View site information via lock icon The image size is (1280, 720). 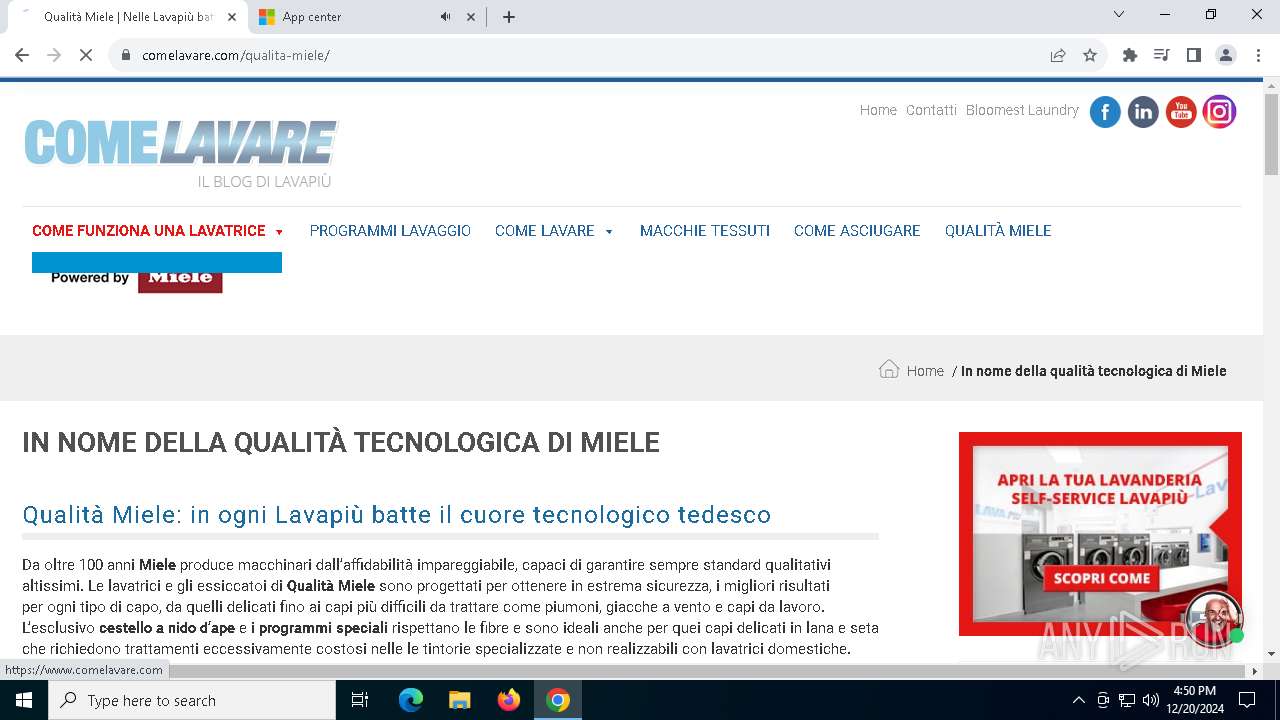pos(126,55)
